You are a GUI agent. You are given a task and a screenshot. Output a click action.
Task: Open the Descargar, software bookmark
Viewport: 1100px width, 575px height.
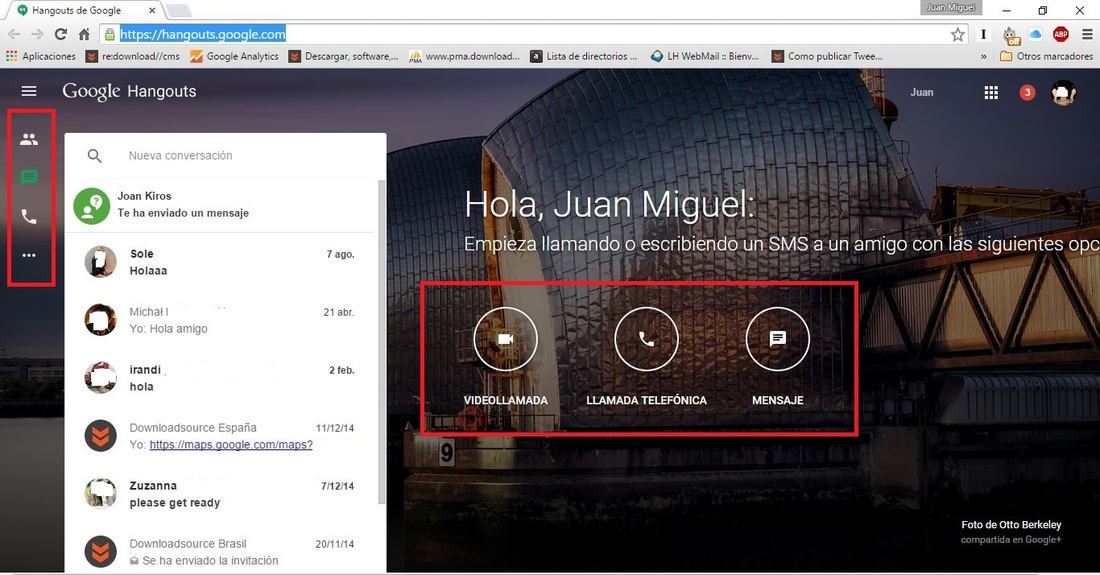344,56
